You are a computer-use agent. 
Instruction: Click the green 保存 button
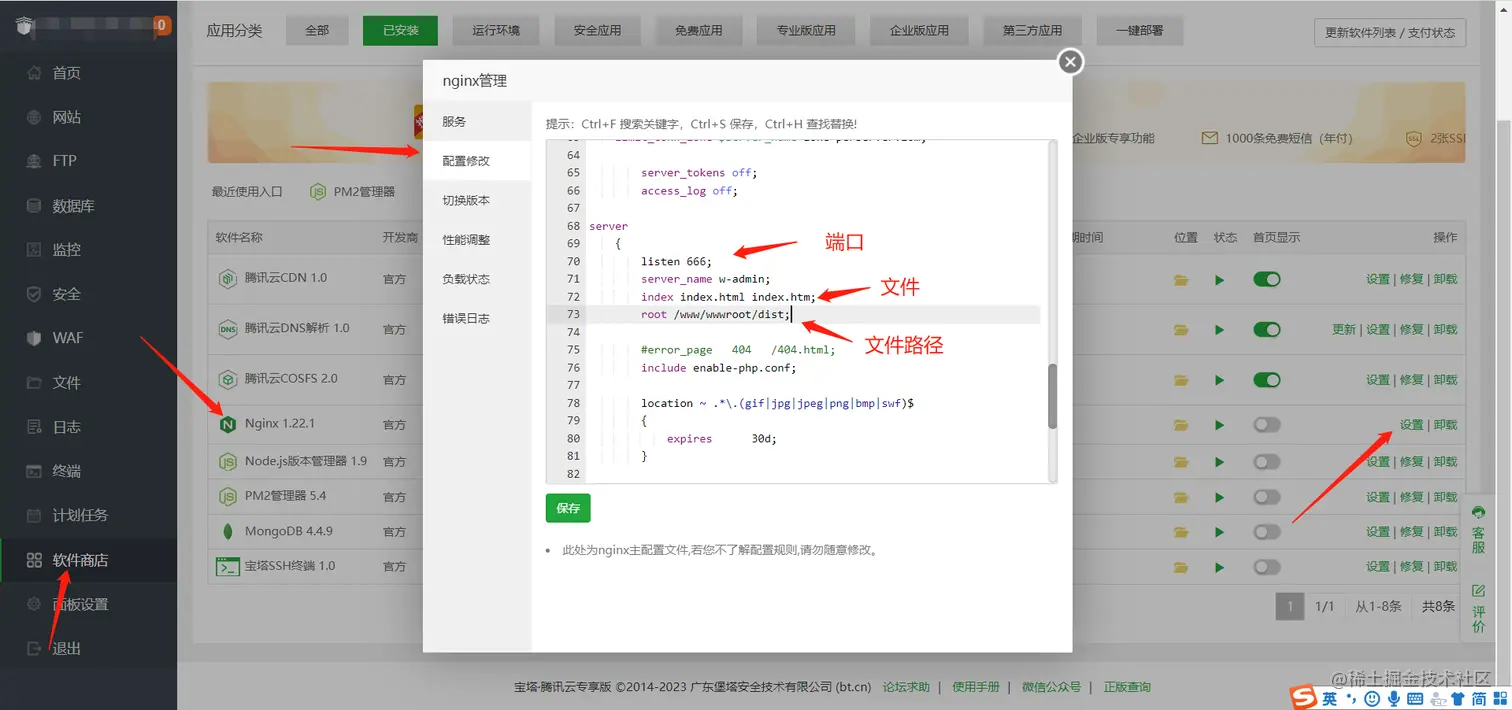(x=568, y=508)
